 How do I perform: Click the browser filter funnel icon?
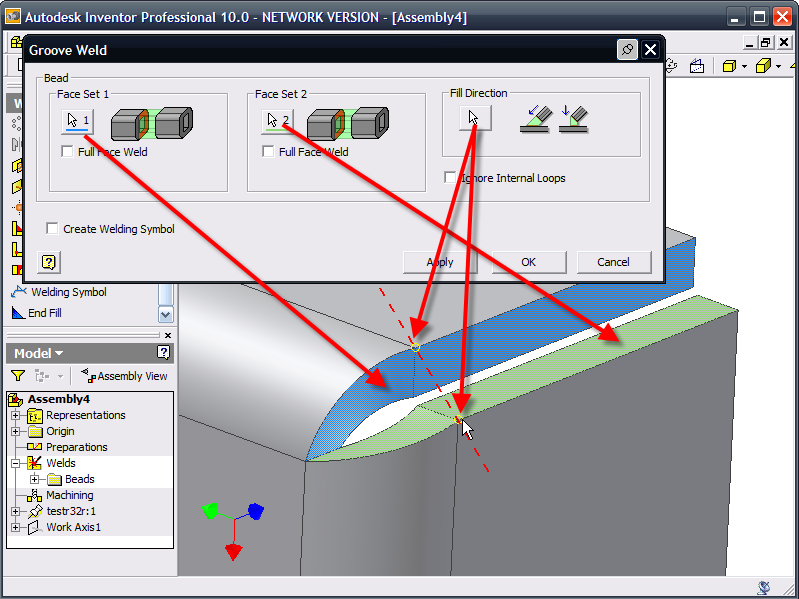pos(18,376)
